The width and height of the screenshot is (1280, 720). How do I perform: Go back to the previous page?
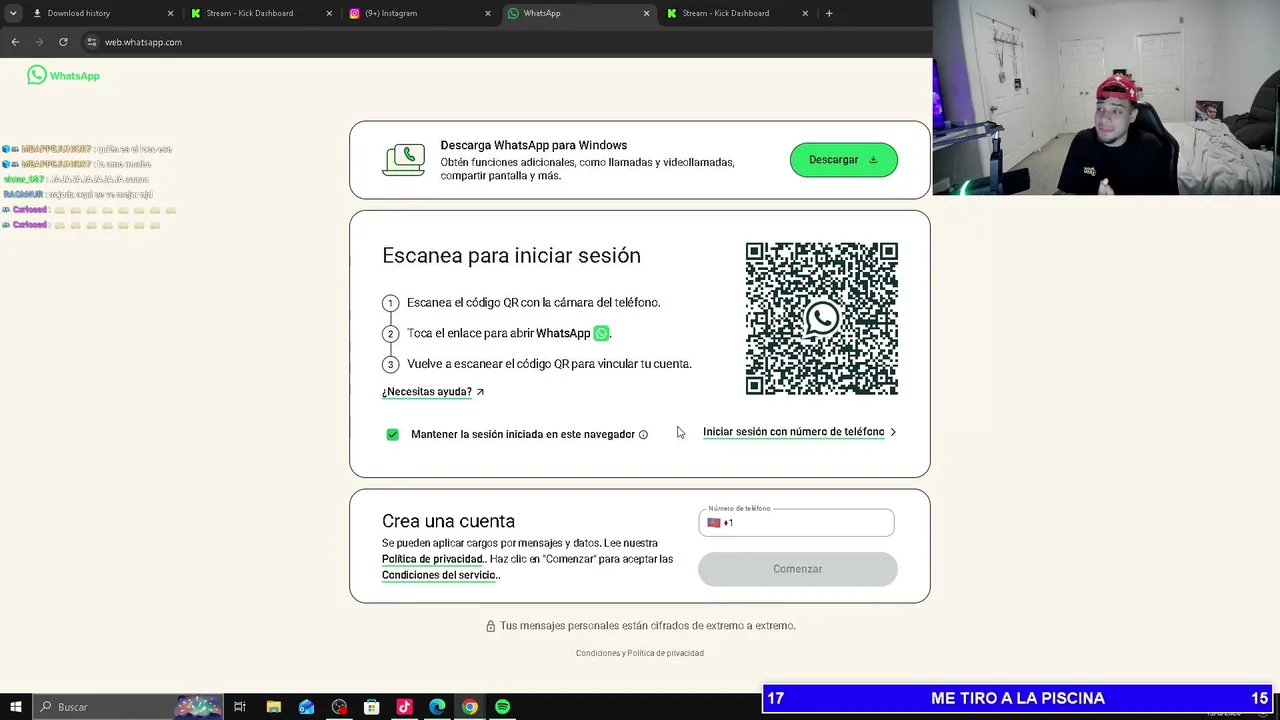coord(15,42)
